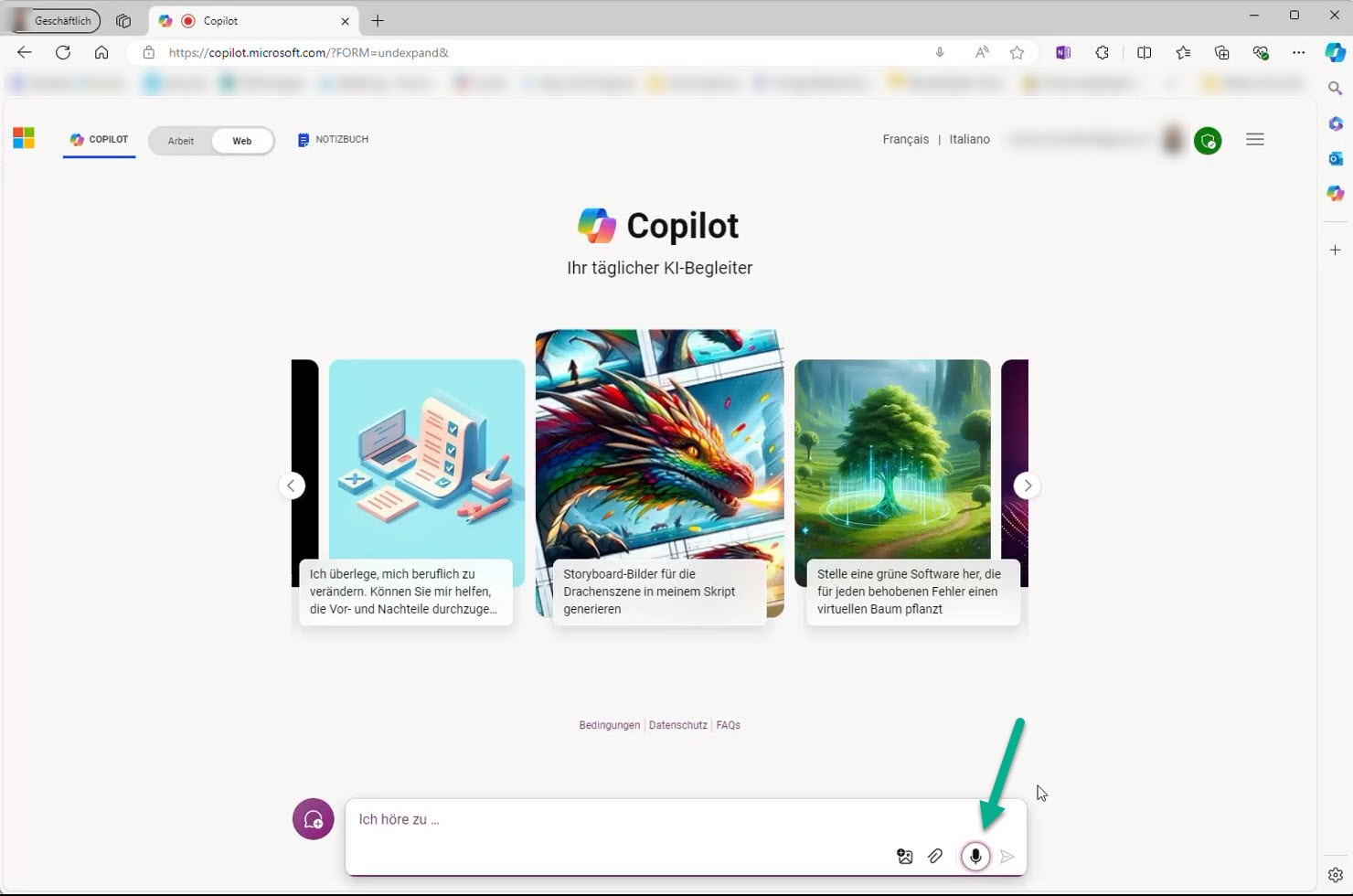Switch to the COPILOT tab
The width and height of the screenshot is (1353, 896).
[99, 139]
